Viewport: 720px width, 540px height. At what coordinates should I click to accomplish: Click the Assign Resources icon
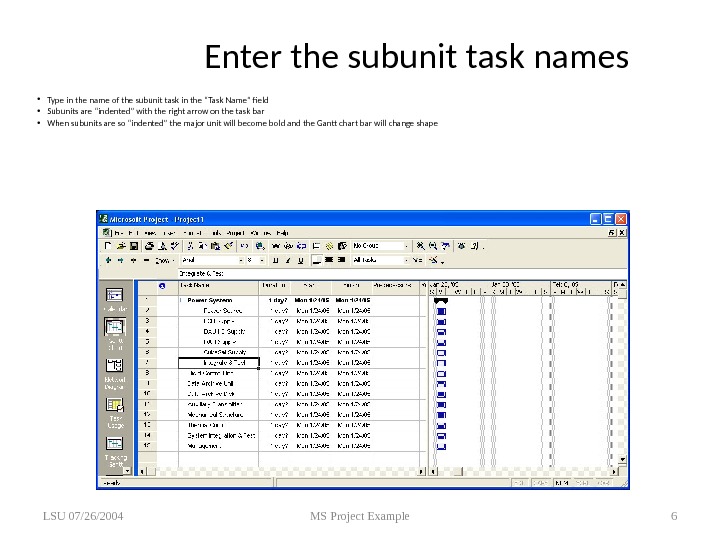(x=343, y=246)
